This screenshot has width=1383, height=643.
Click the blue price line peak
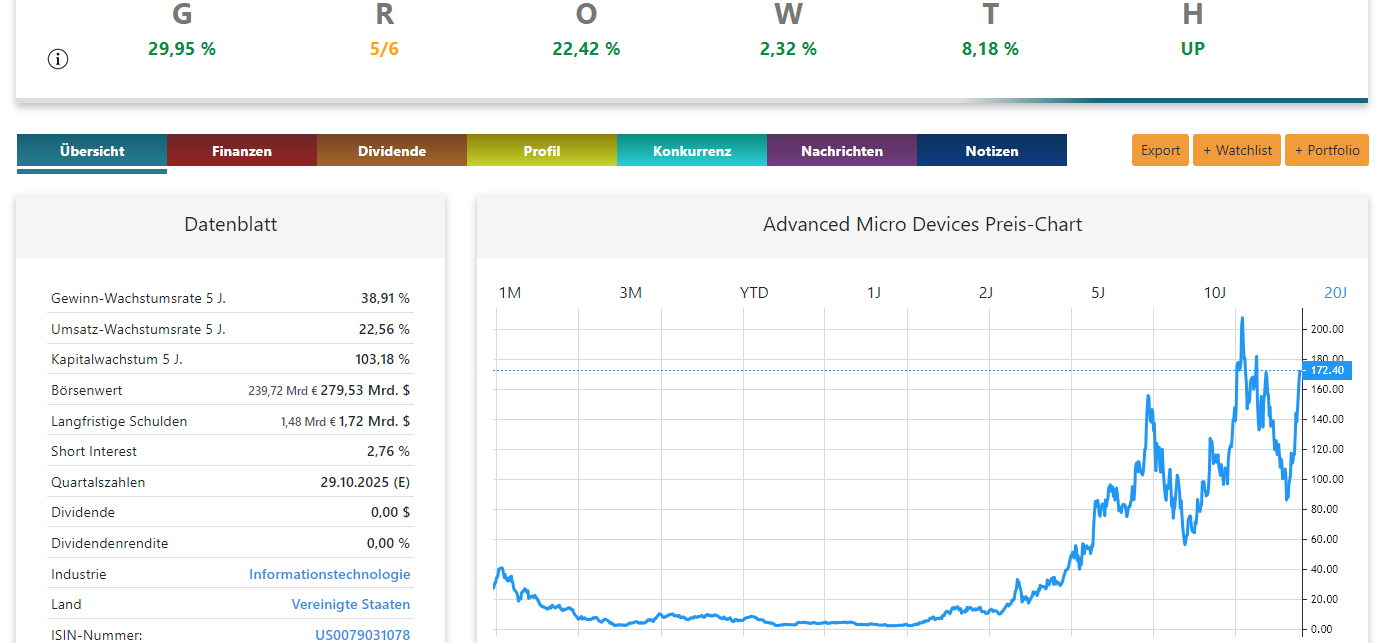point(1242,319)
